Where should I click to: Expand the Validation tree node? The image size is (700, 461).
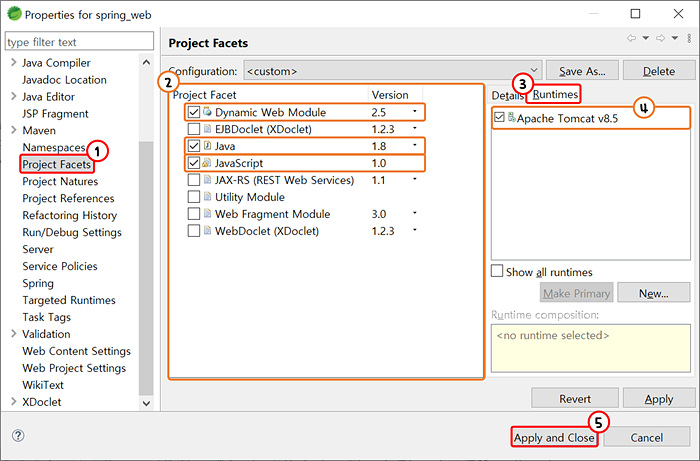click(13, 333)
